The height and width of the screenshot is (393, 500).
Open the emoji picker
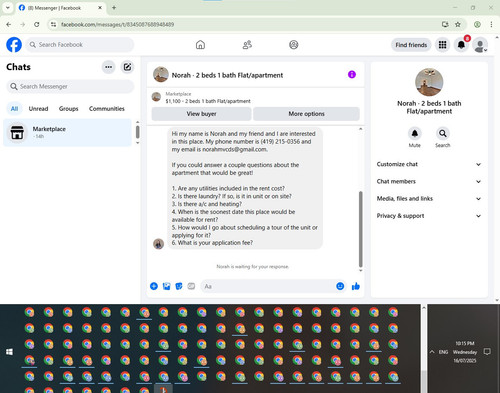(340, 286)
